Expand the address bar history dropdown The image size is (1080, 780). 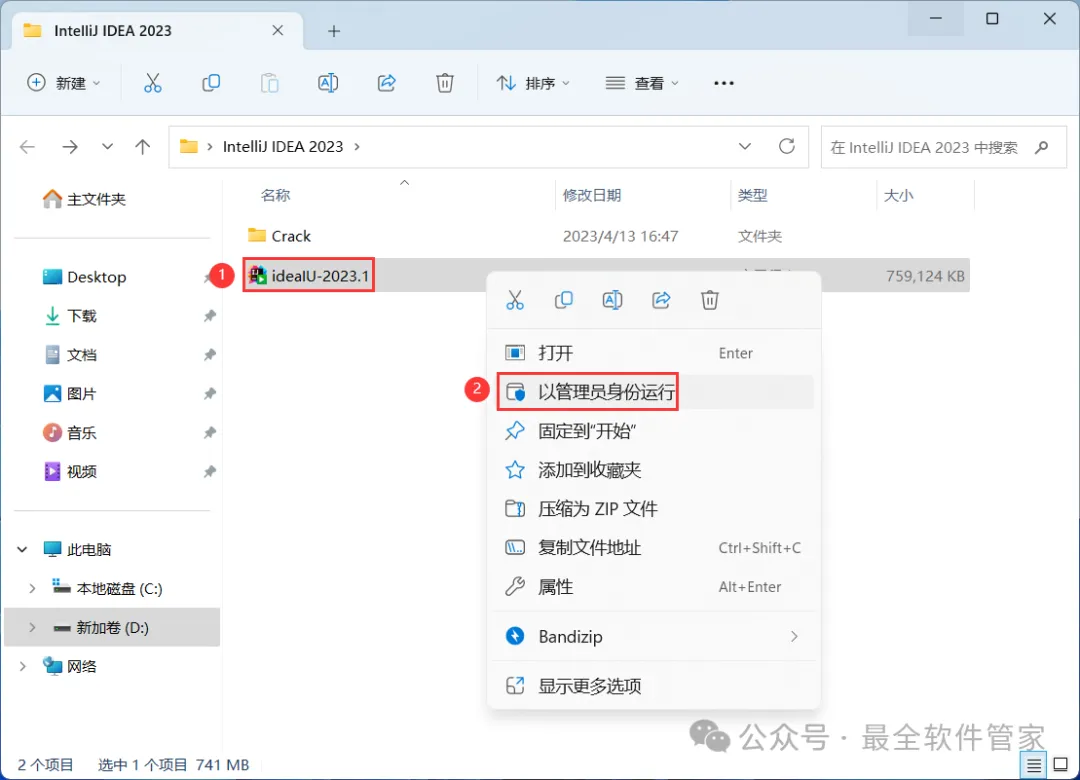(745, 147)
